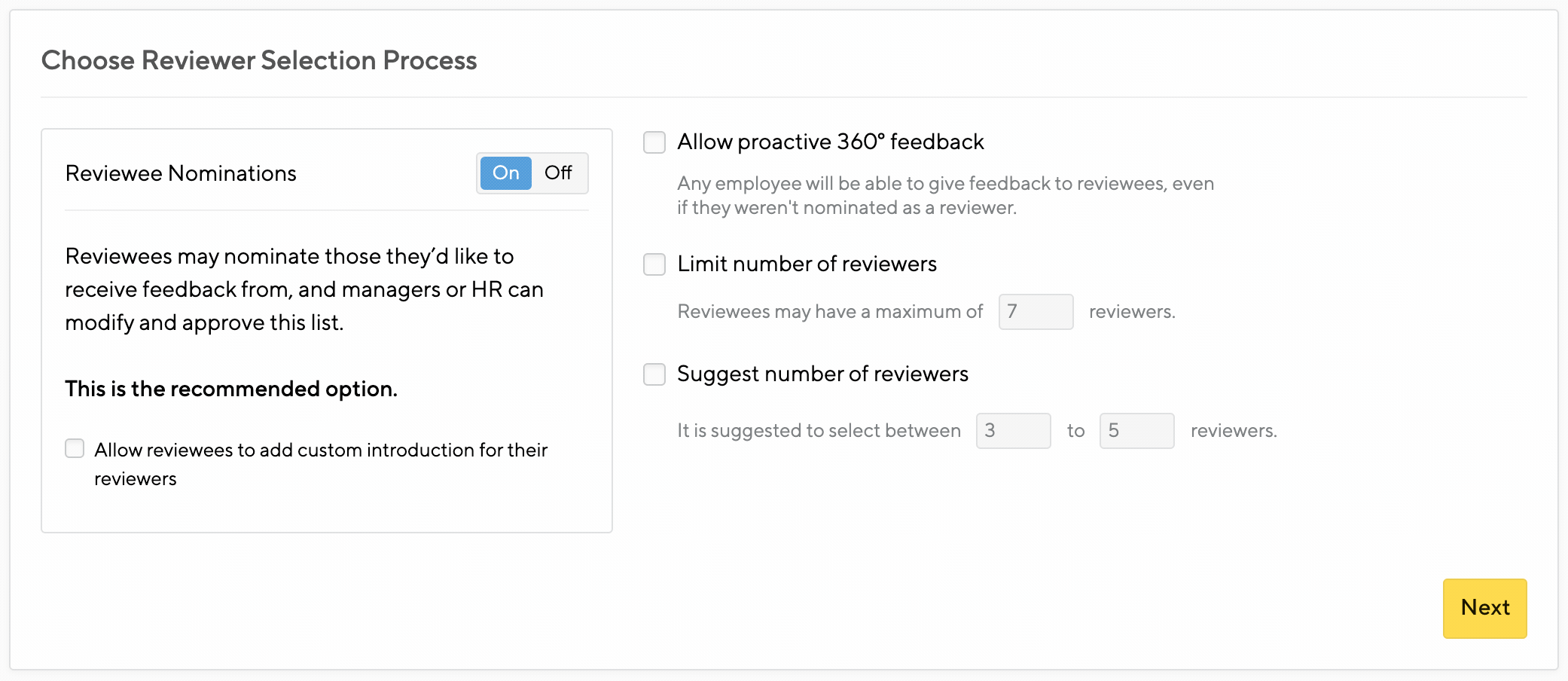This screenshot has width=1568, height=681.
Task: Click the custom introduction label text
Action: (x=321, y=464)
